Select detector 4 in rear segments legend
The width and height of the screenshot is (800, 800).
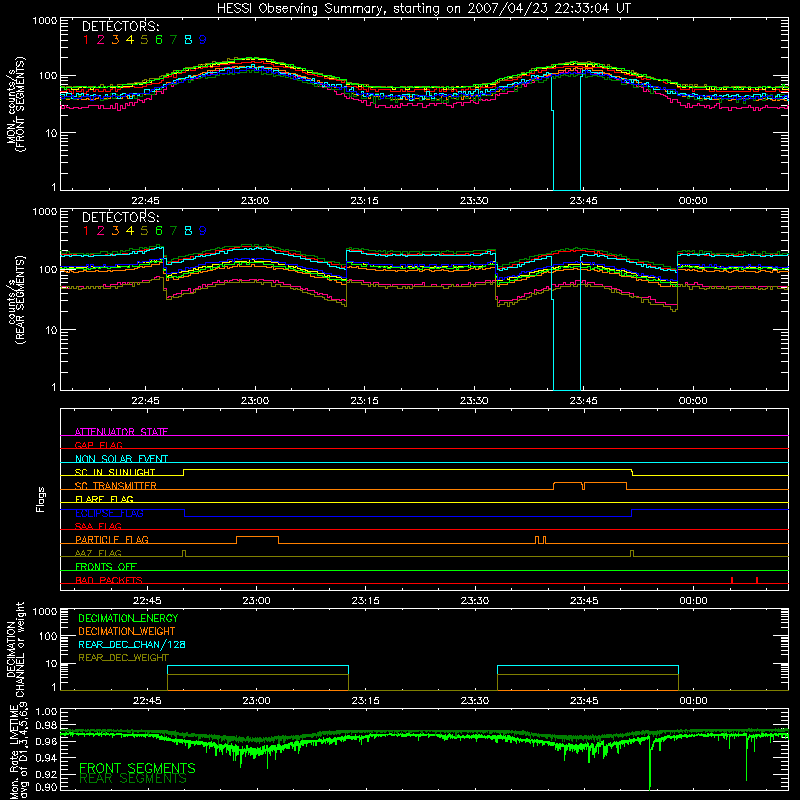130,231
